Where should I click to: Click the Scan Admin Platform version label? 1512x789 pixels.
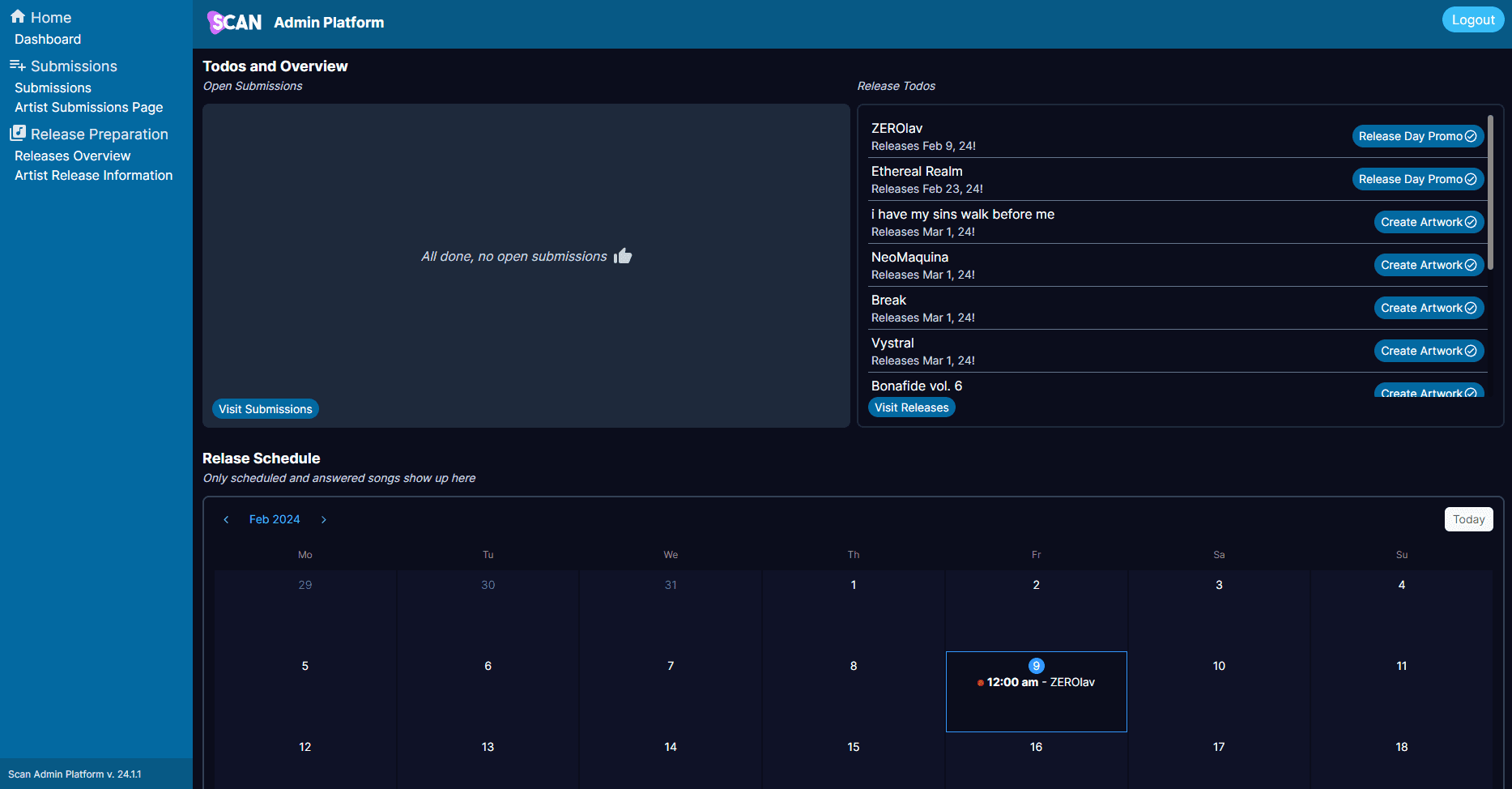[75, 774]
